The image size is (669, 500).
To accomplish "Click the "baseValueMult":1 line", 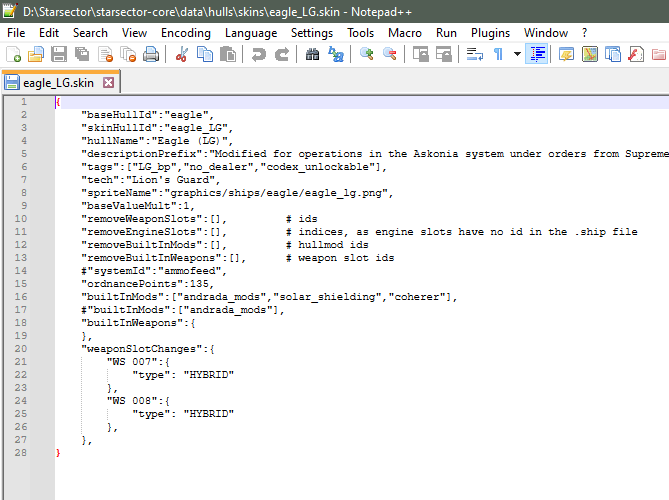I will pyautogui.click(x=138, y=206).
